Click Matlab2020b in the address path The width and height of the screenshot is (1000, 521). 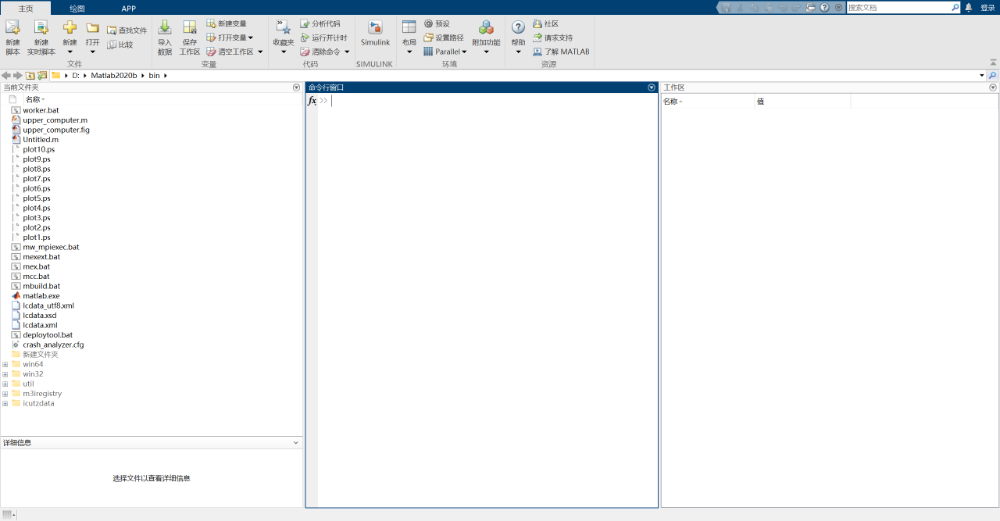(114, 75)
